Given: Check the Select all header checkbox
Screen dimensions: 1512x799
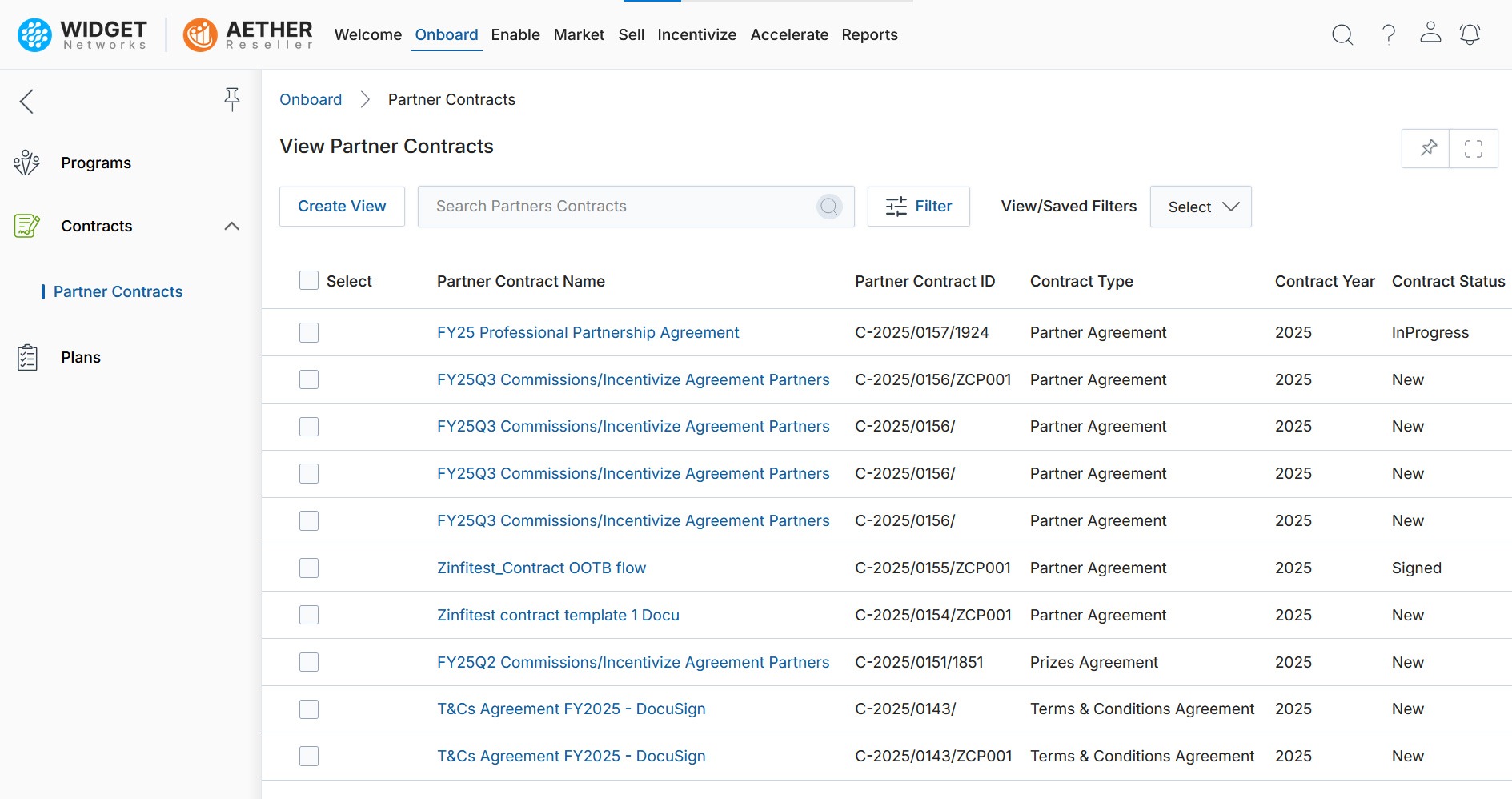Looking at the screenshot, I should point(309,280).
